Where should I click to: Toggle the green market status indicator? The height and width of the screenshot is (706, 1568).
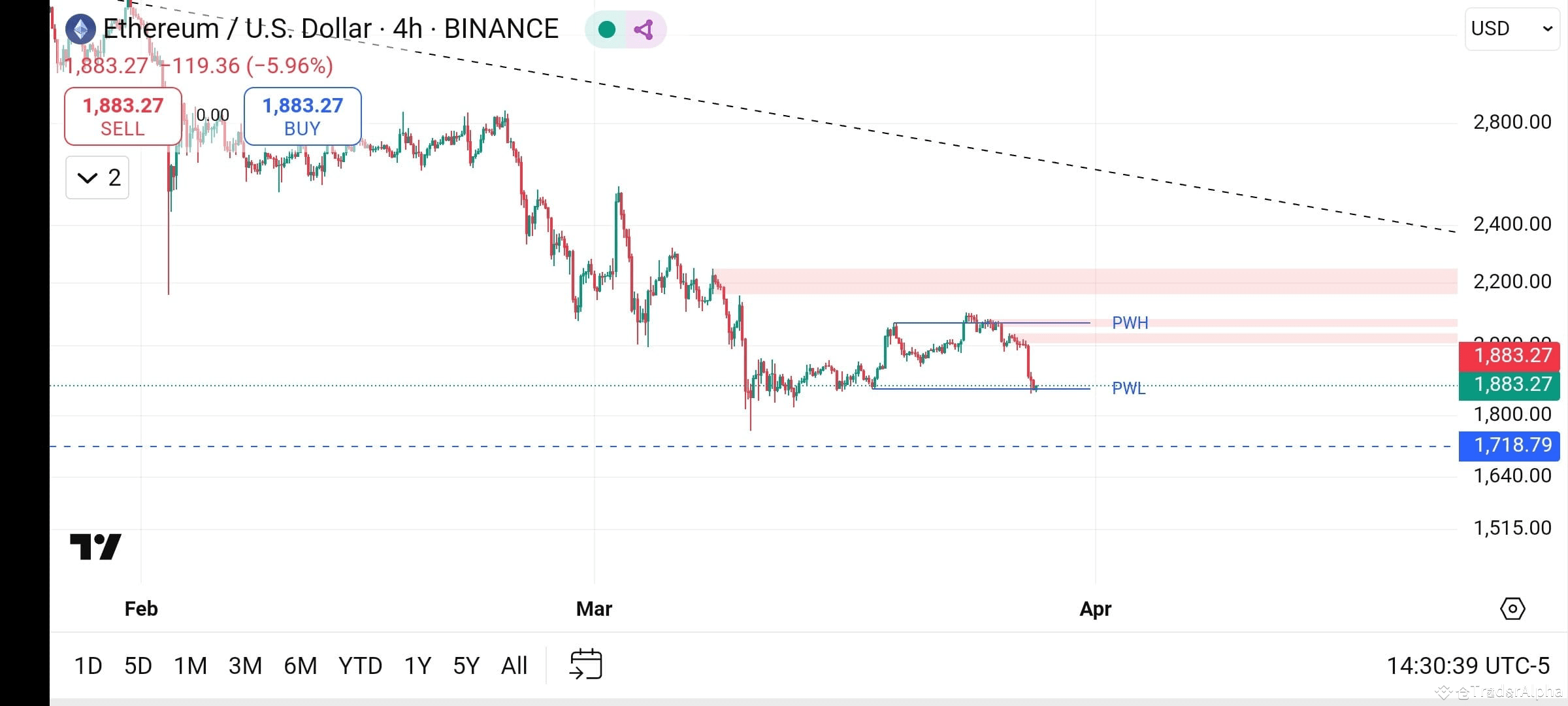point(608,29)
